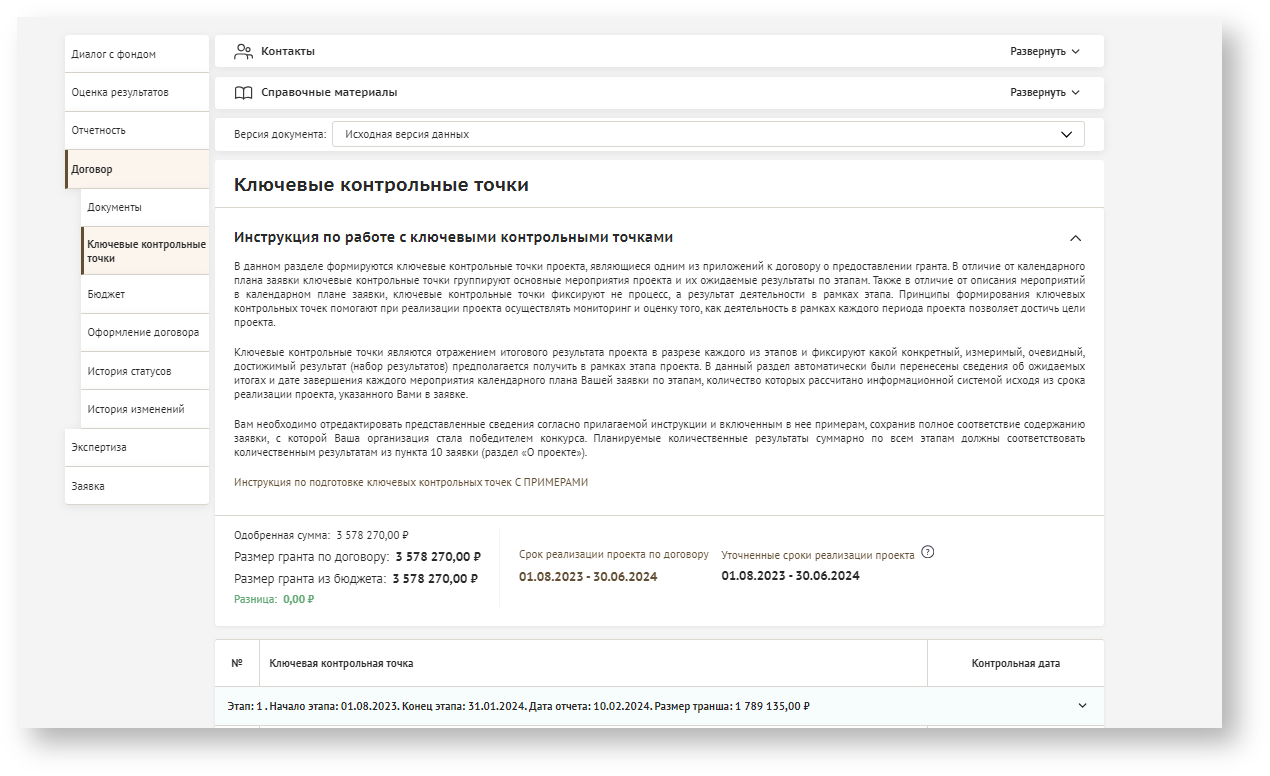1270x776 pixels.
Task: Click the question mark help icon
Action: coord(927,552)
